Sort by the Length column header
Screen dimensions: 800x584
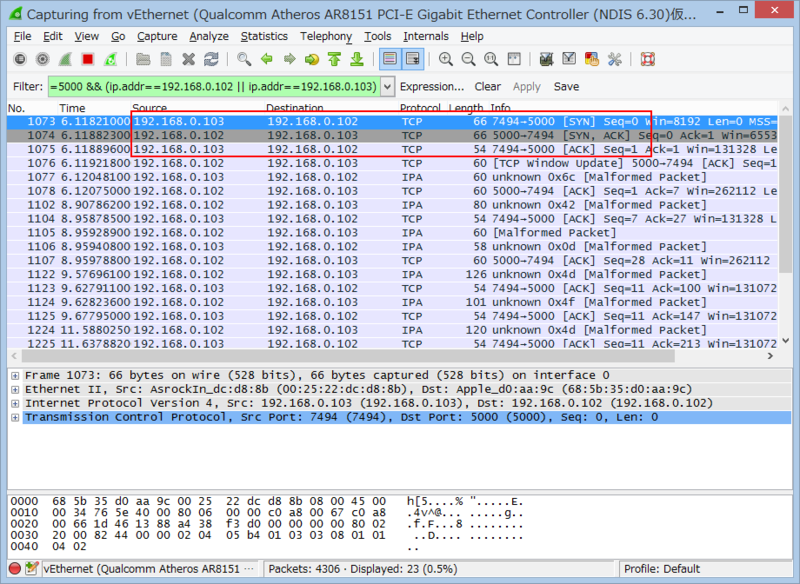pyautogui.click(x=467, y=108)
